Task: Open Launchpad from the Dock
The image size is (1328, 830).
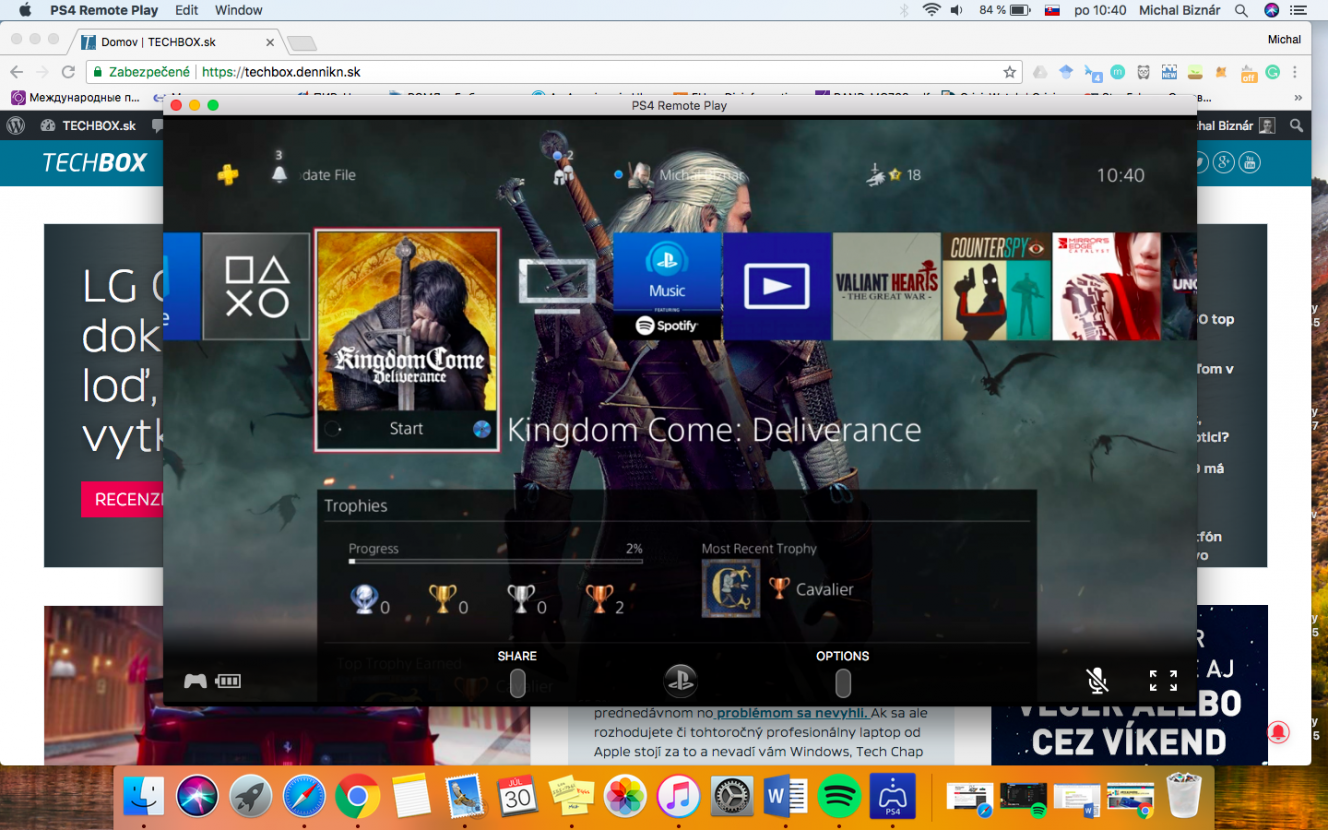Action: pos(250,797)
